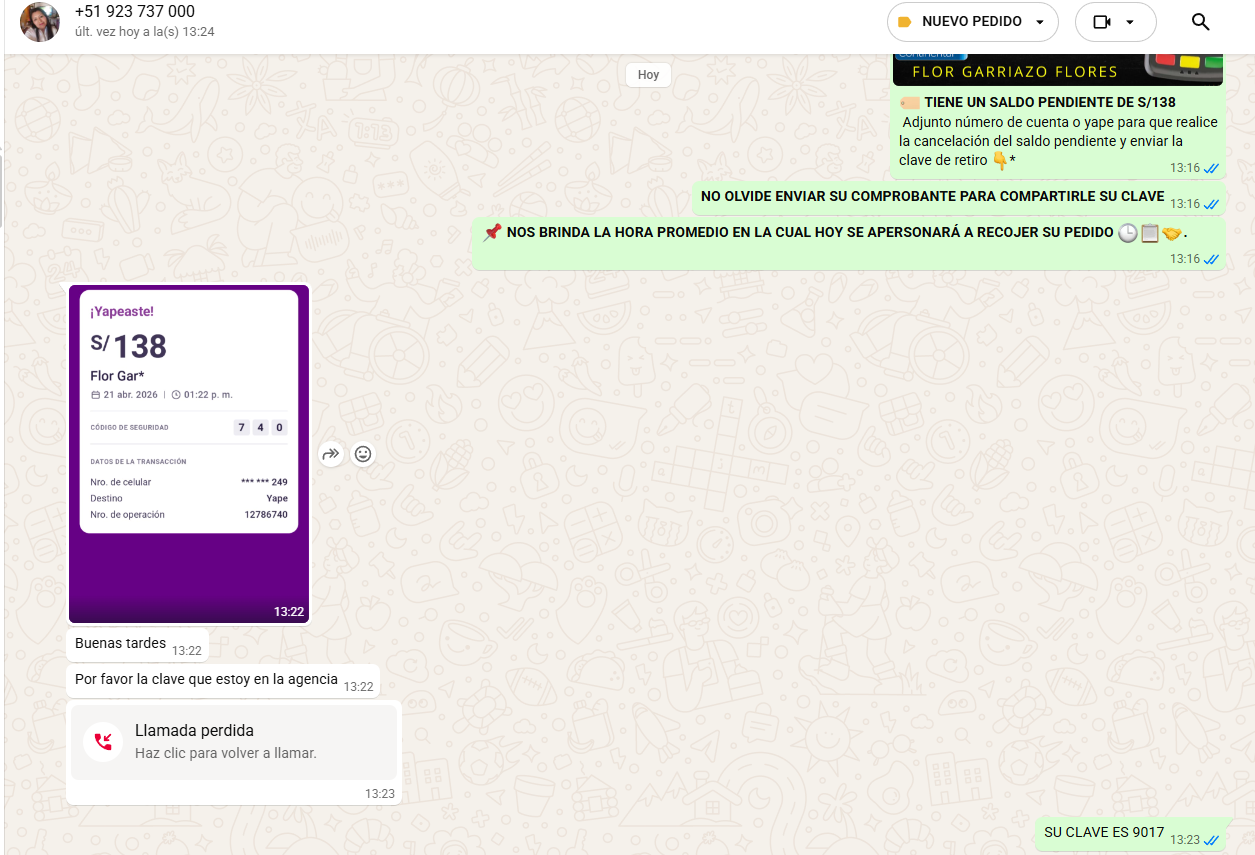Click the video call camera icon

tap(1102, 22)
